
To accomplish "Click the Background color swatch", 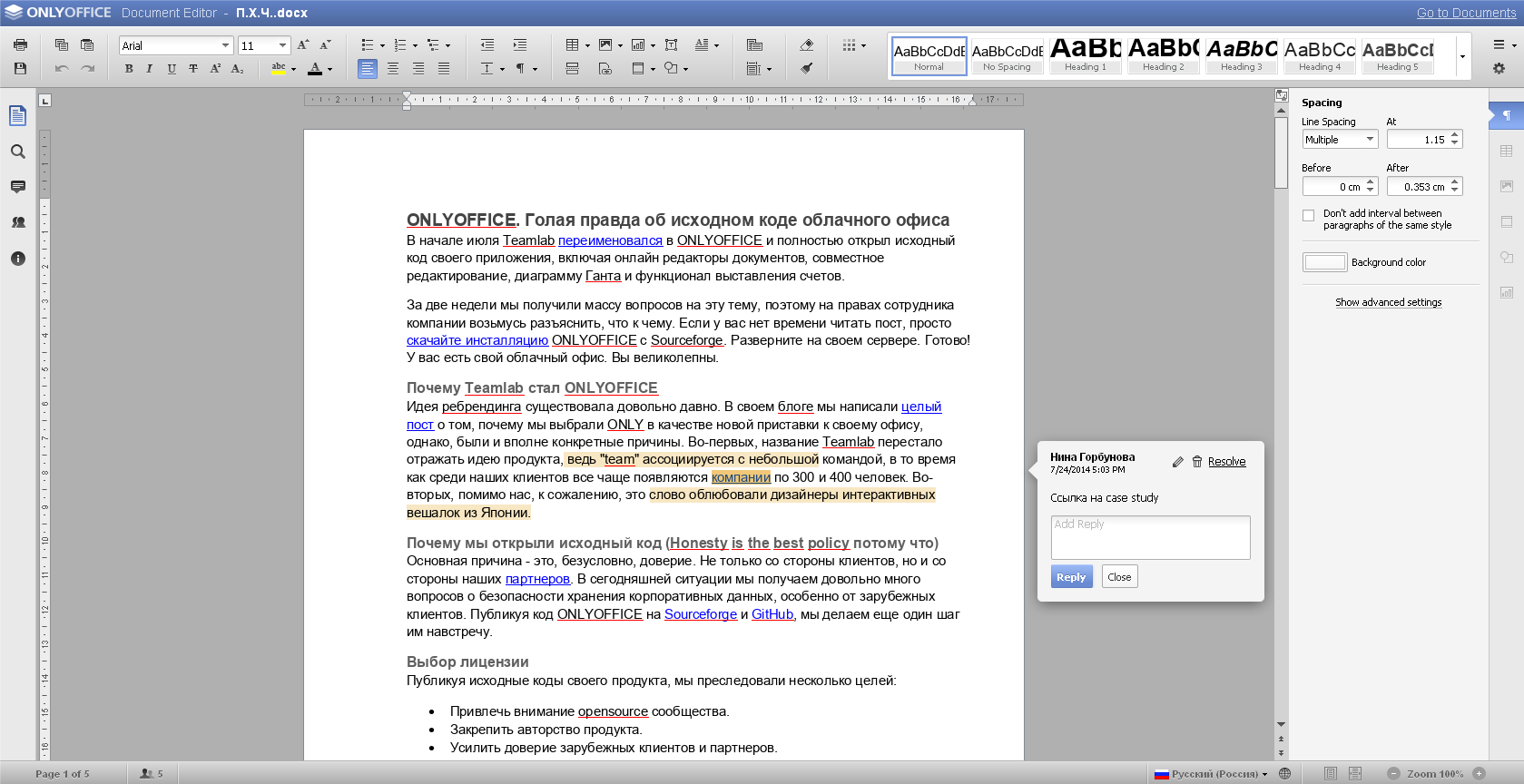I will (1324, 262).
